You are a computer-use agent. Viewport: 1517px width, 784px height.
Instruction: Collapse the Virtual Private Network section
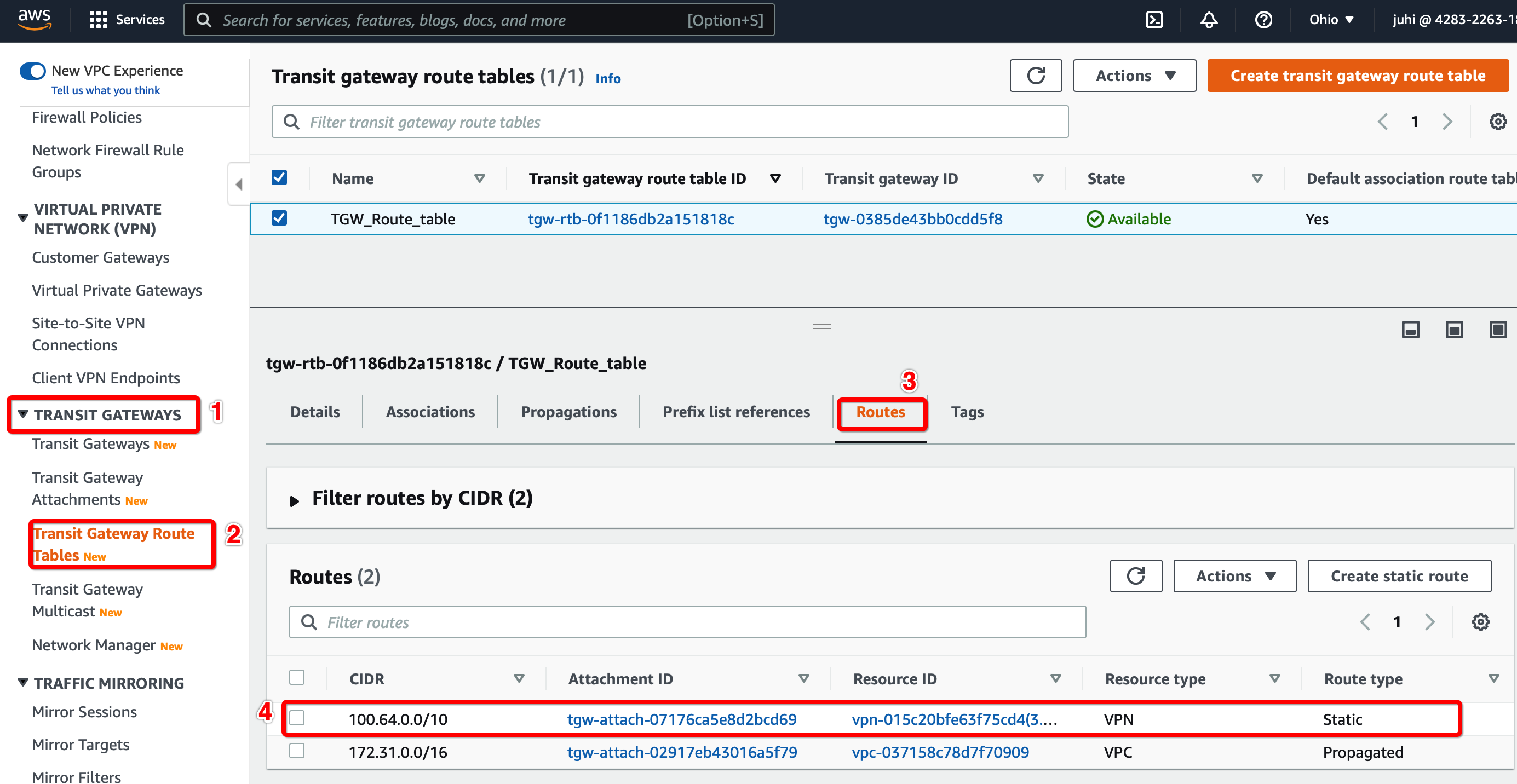coord(23,218)
